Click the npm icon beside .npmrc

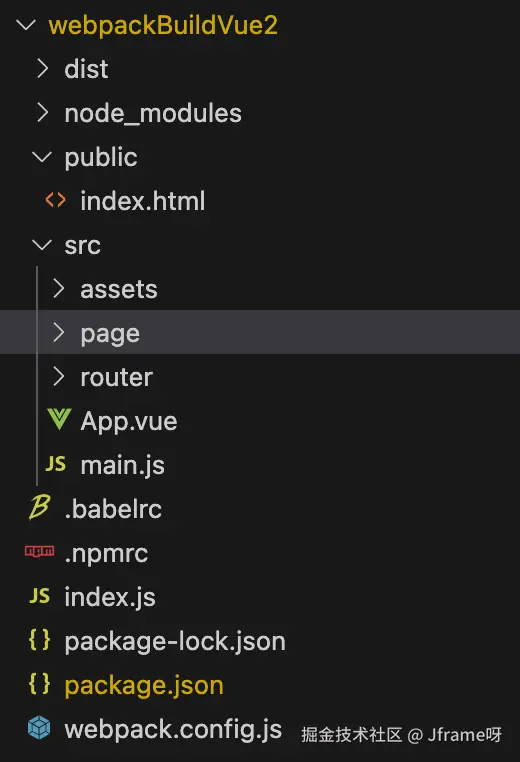[39, 551]
